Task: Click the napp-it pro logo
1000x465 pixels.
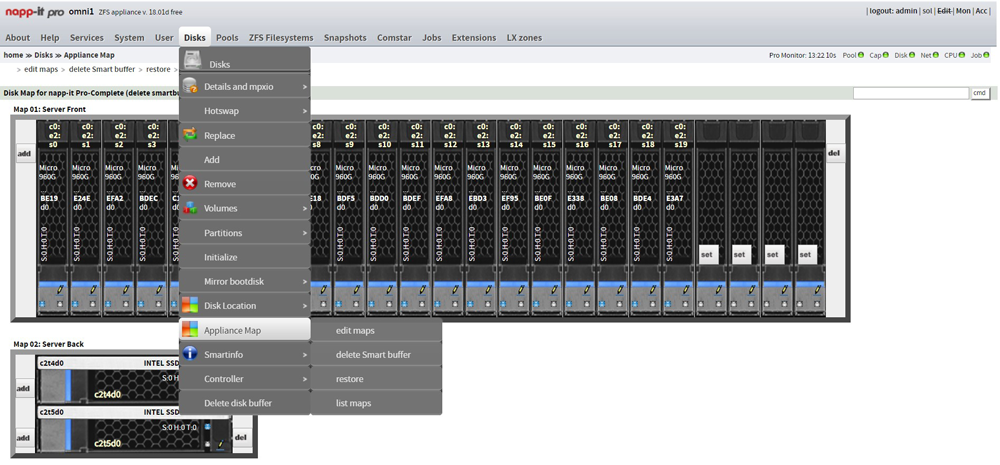Action: [x=34, y=12]
